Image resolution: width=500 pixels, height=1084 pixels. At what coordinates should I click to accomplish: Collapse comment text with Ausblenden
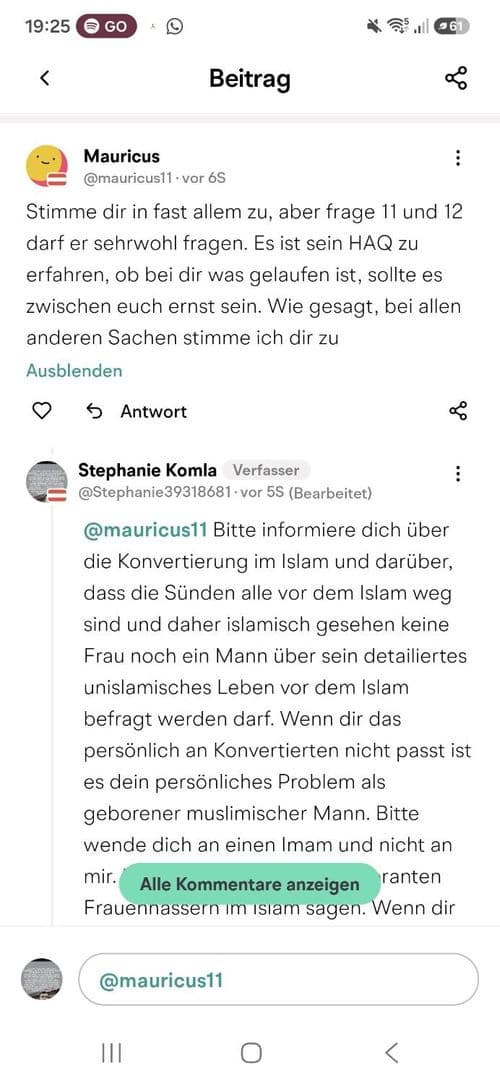pos(74,371)
